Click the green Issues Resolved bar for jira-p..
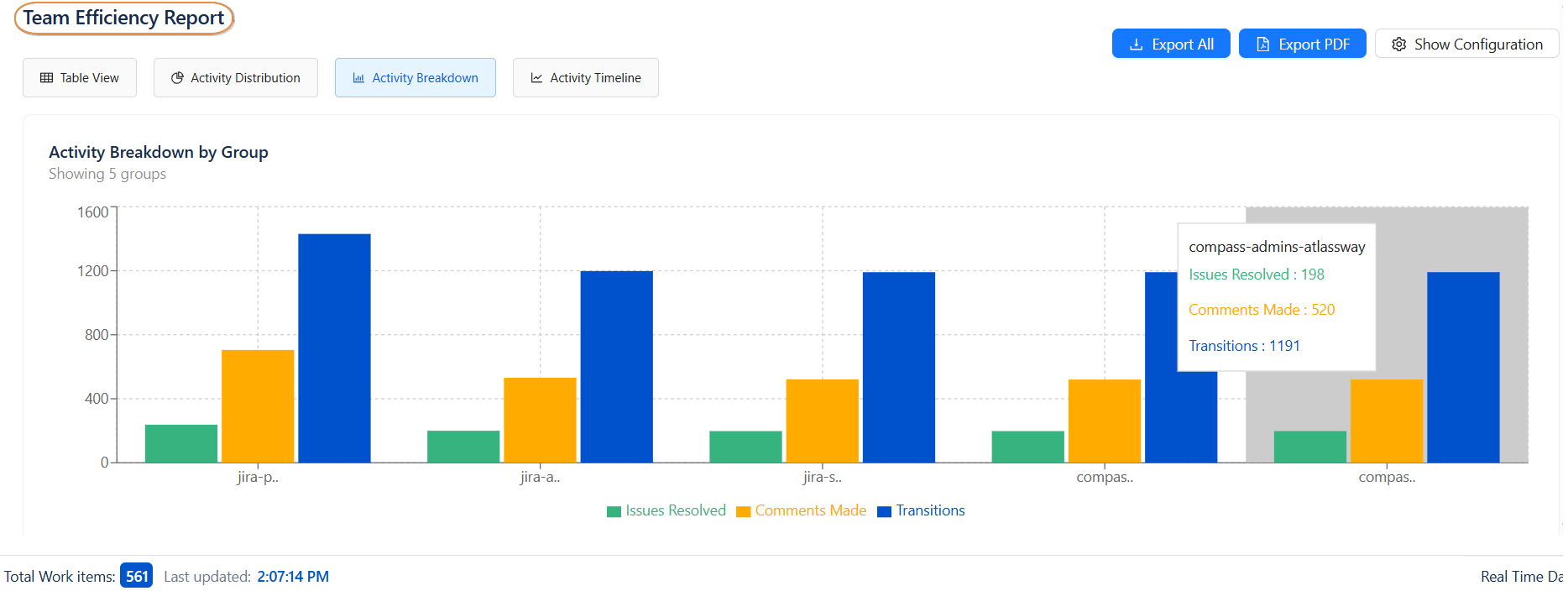This screenshot has height=591, width=1568. click(x=181, y=443)
